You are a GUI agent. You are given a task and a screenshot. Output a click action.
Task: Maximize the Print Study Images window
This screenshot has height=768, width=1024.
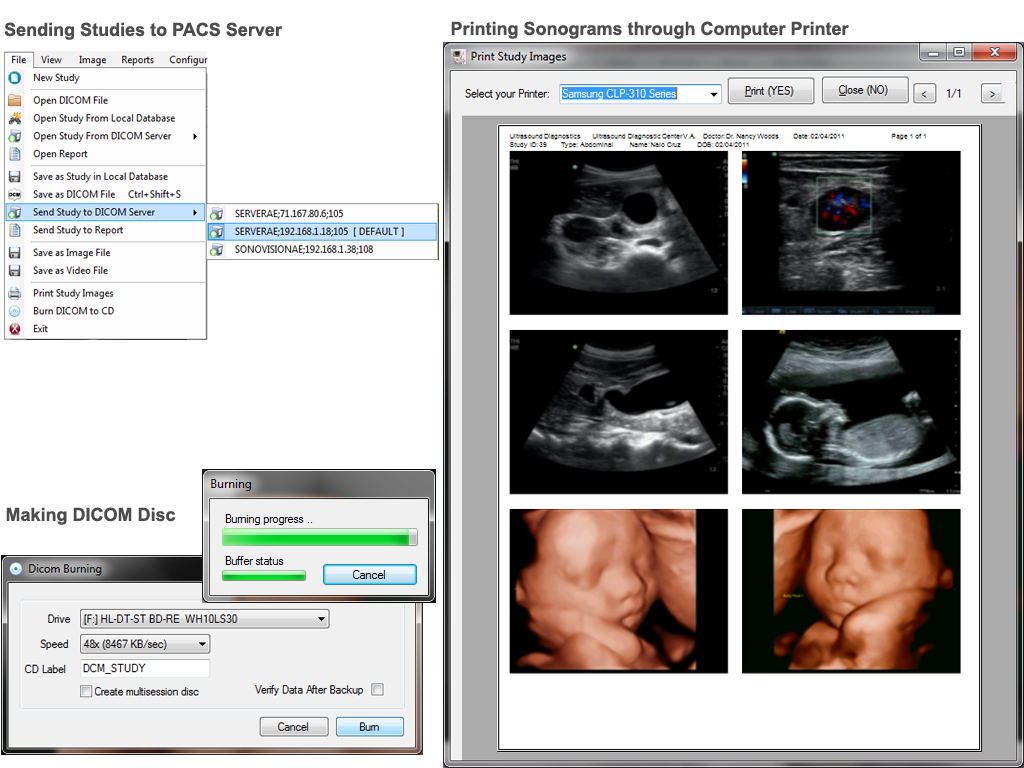click(959, 52)
